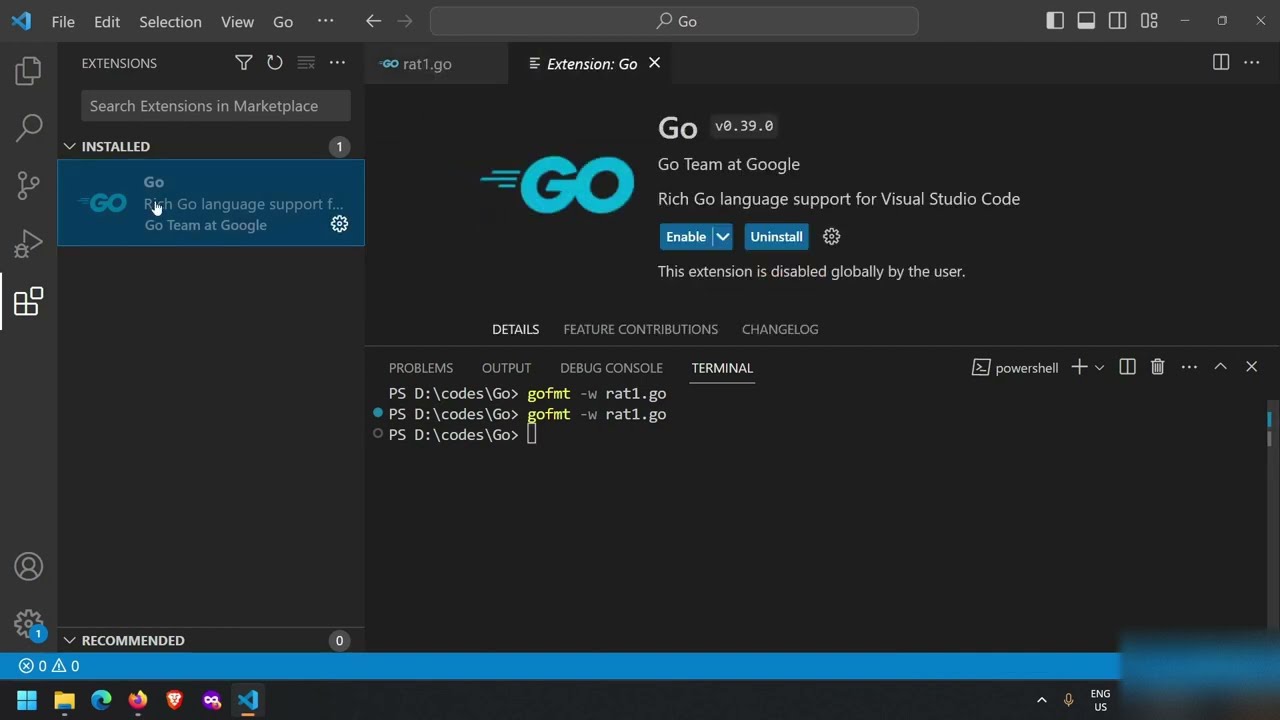Image resolution: width=1280 pixels, height=720 pixels.
Task: Click the command center Go search box
Action: point(674,21)
